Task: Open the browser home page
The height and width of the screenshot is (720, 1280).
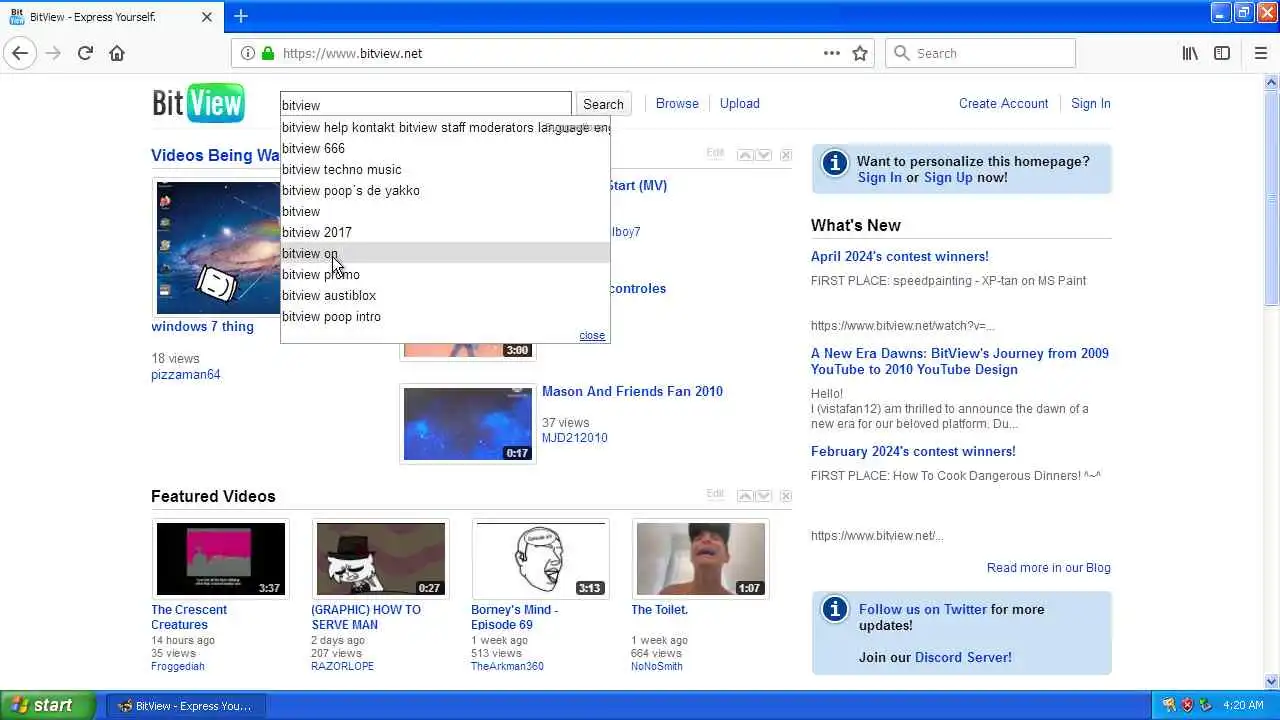Action: tap(117, 53)
